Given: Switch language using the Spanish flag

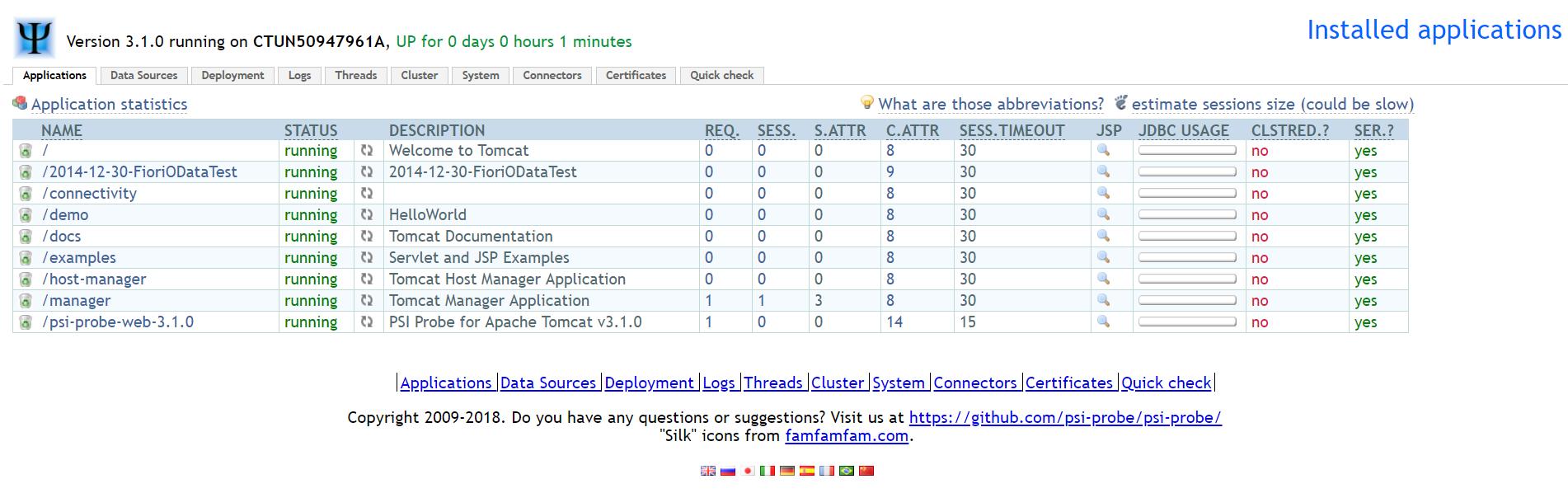Looking at the screenshot, I should pyautogui.click(x=807, y=471).
